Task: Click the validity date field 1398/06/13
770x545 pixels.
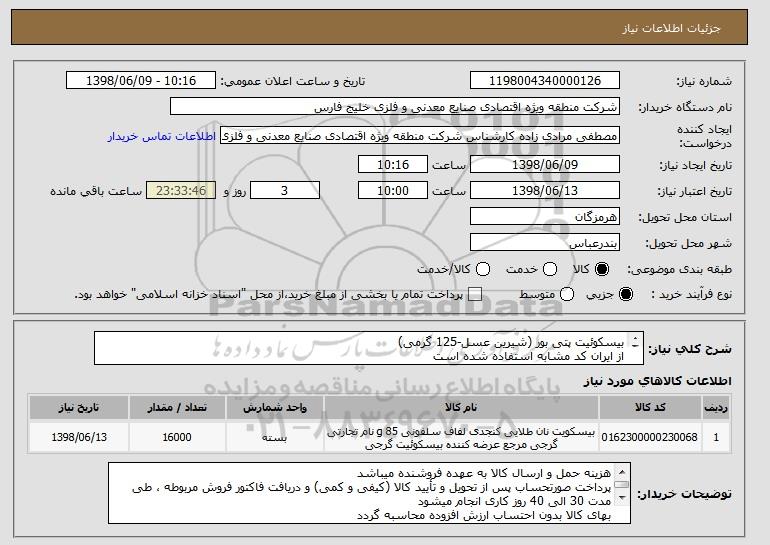Action: 545,191
